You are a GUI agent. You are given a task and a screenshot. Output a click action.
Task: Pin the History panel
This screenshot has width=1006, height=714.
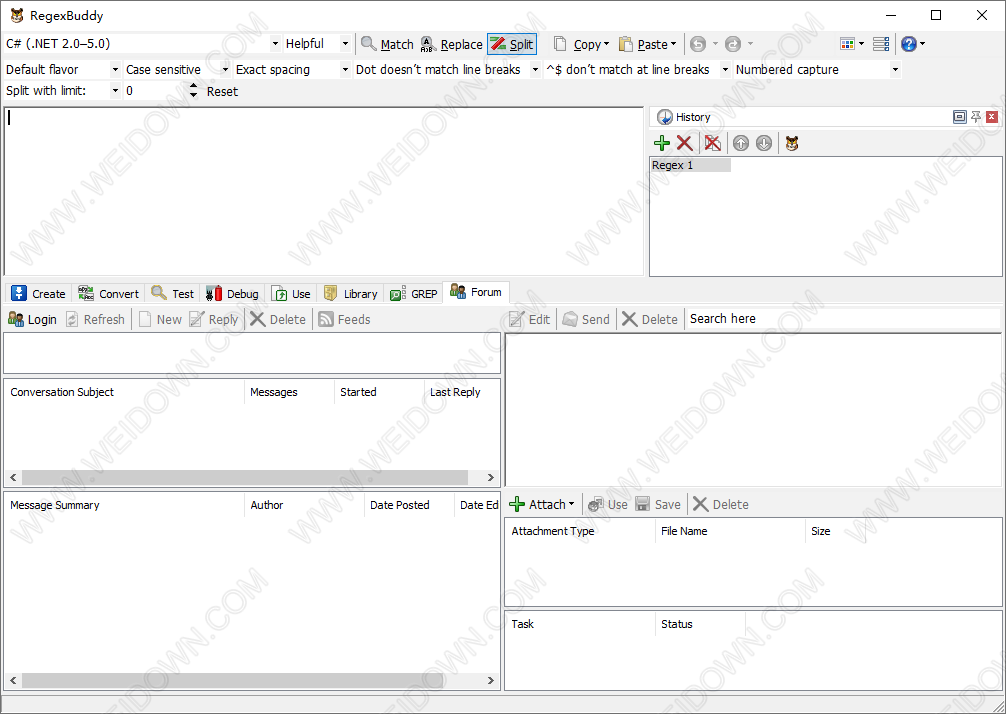pos(976,117)
